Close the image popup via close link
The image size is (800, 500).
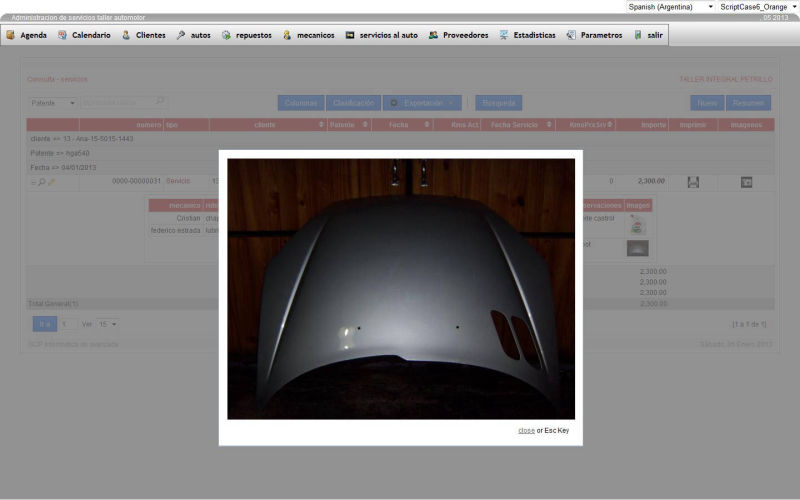pyautogui.click(x=526, y=430)
